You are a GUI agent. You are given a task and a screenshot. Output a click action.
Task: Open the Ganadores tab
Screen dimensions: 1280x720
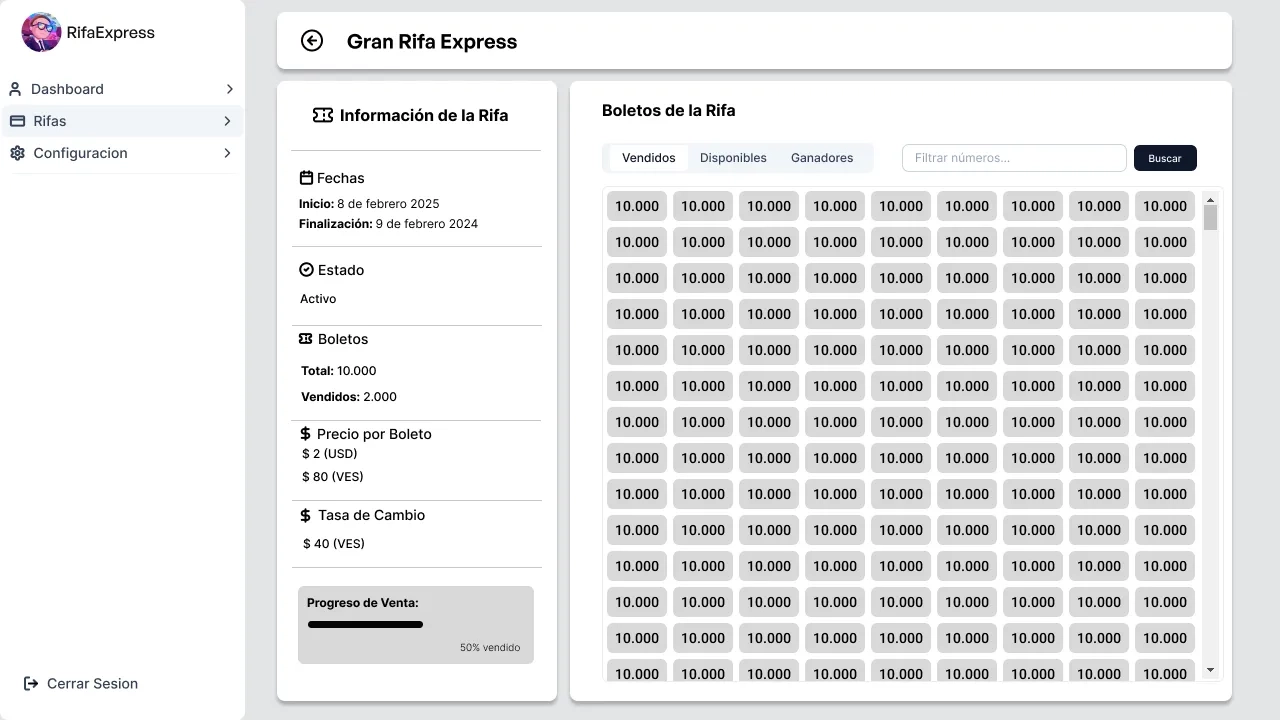click(821, 157)
